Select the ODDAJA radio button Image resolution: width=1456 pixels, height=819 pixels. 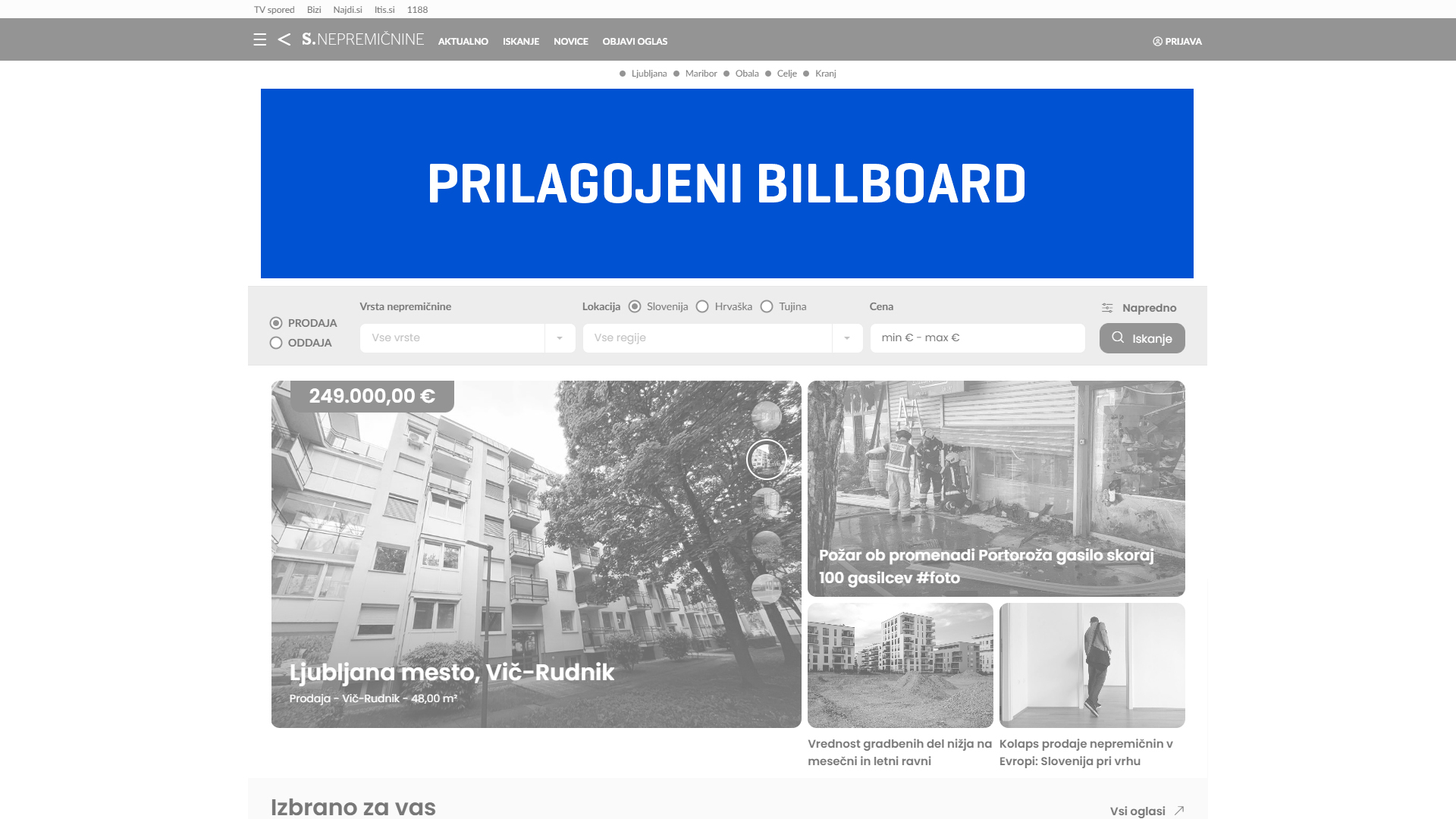[x=276, y=343]
